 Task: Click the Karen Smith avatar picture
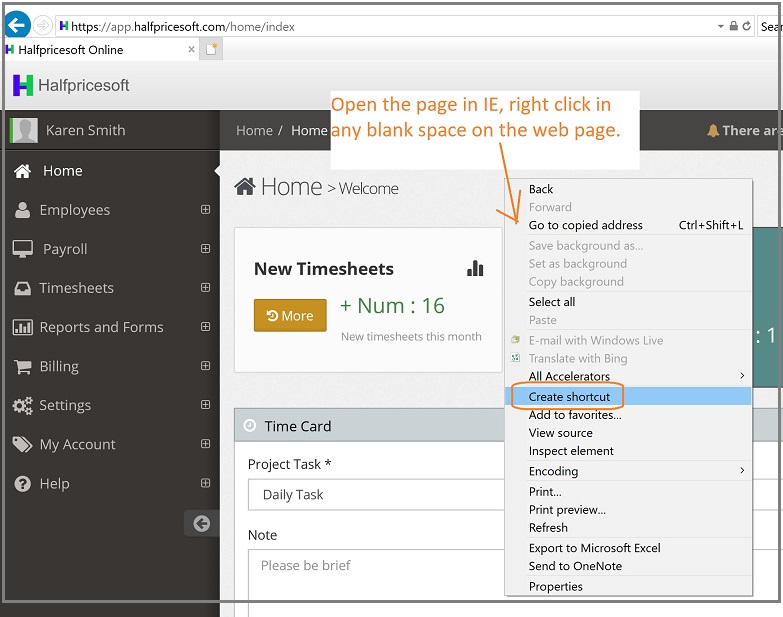pyautogui.click(x=24, y=130)
